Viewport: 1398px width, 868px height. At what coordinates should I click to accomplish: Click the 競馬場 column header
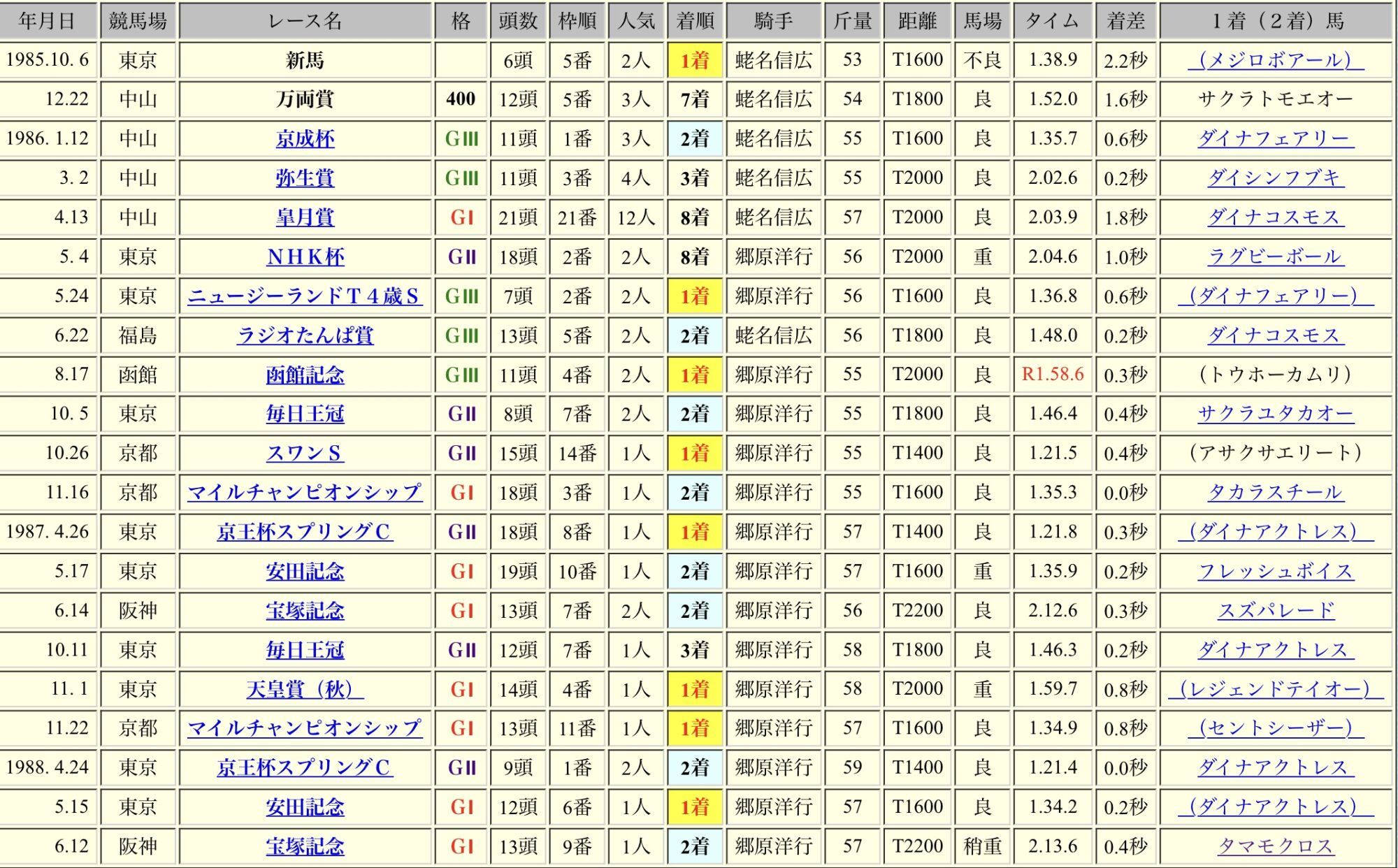138,21
